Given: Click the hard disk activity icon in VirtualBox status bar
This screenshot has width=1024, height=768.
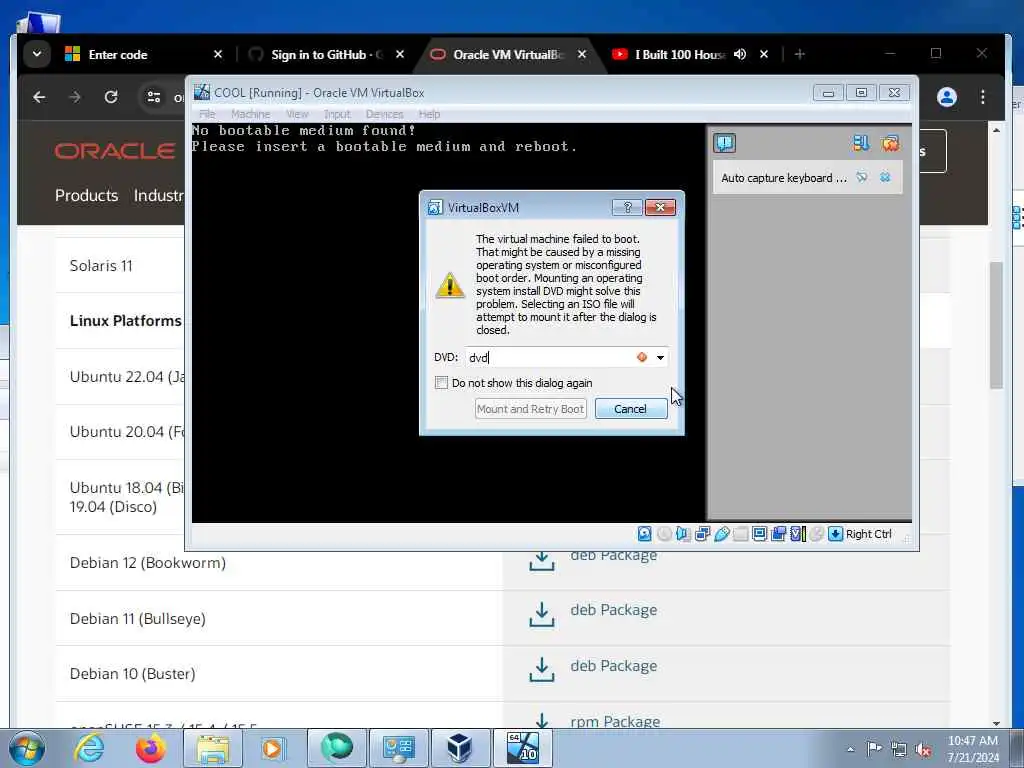Looking at the screenshot, I should pos(645,534).
